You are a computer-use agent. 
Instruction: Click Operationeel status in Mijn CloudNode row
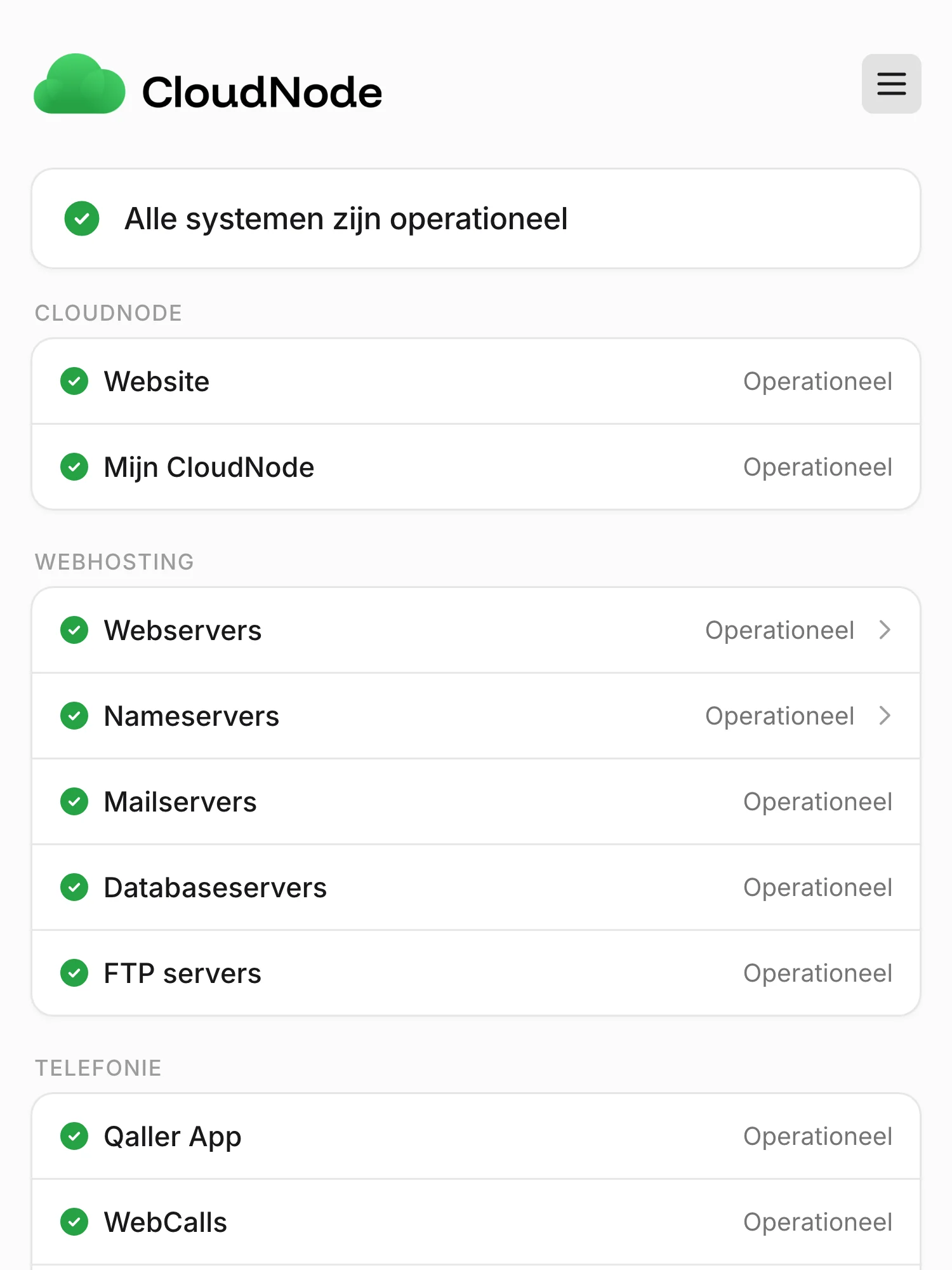[x=818, y=468]
